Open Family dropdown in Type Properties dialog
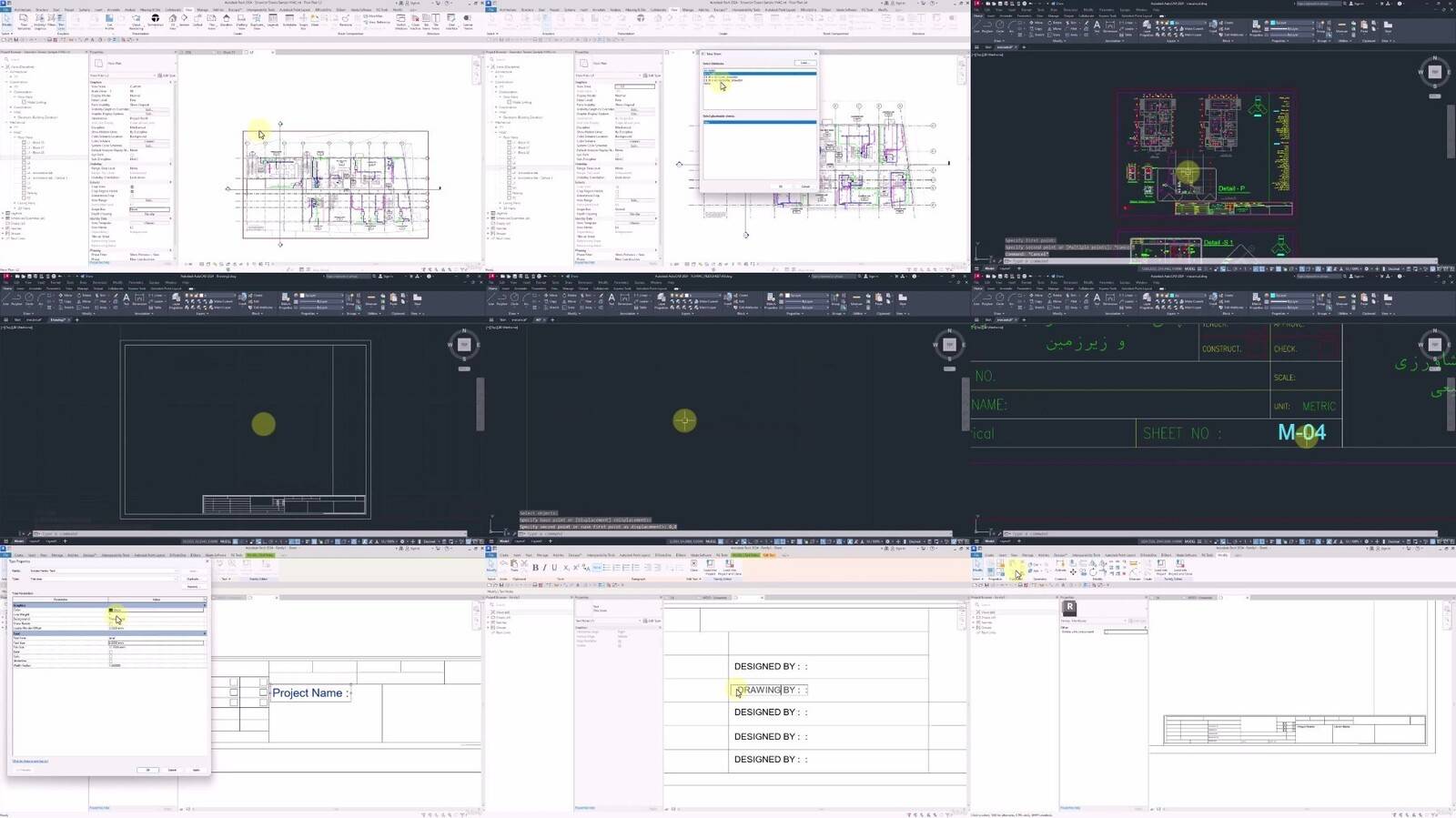 click(x=105, y=571)
